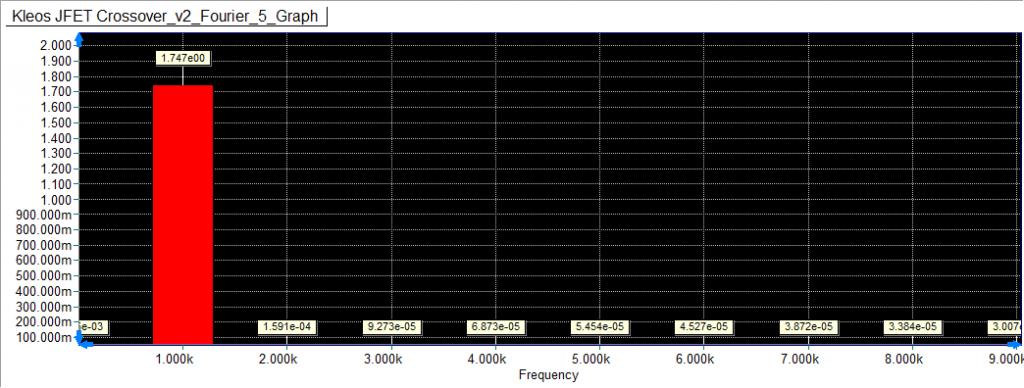Click the 5.000k tick label on x-axis
The width and height of the screenshot is (1024, 388).
(x=598, y=359)
